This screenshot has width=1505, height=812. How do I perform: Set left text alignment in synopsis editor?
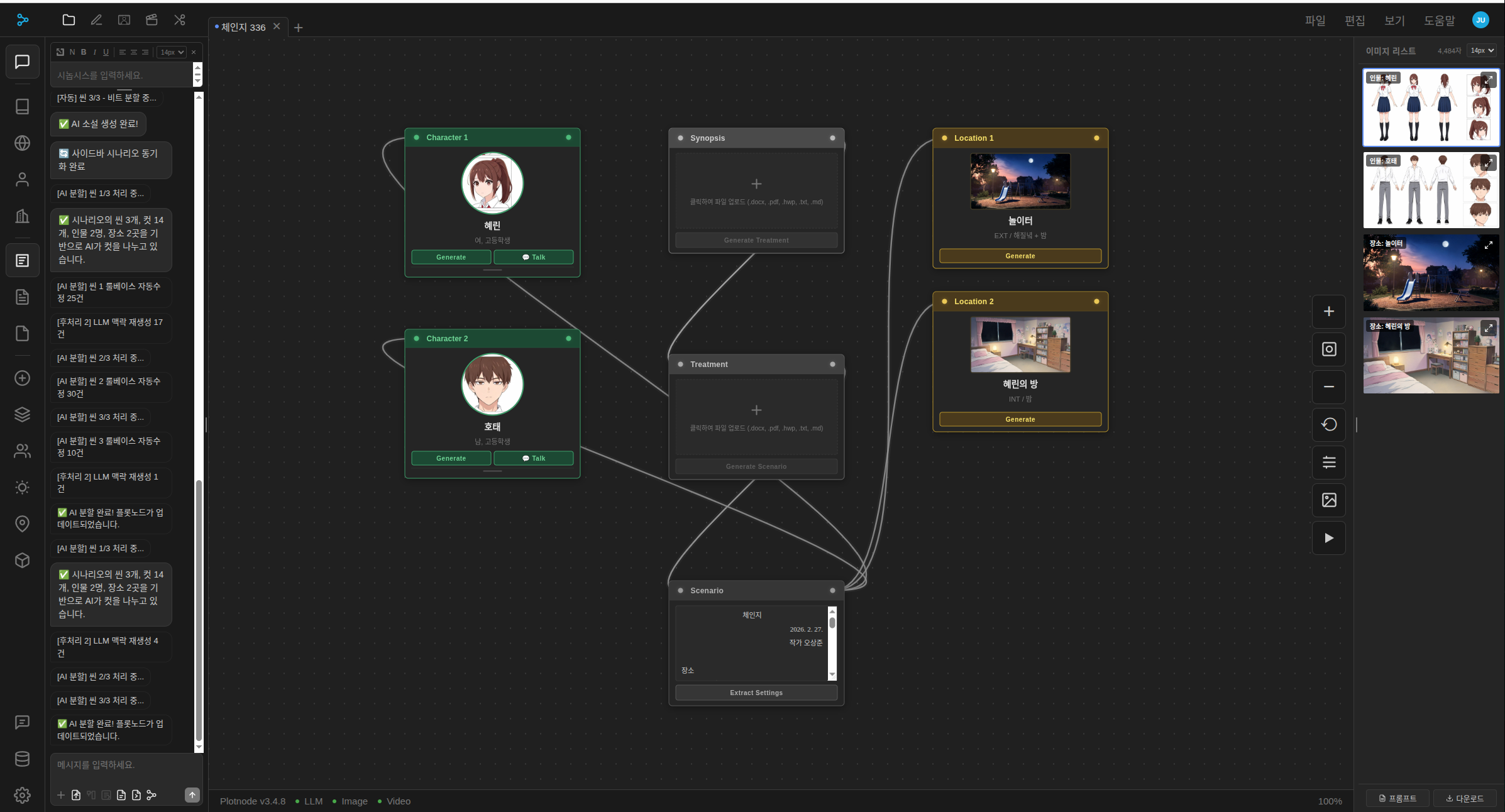(x=123, y=52)
